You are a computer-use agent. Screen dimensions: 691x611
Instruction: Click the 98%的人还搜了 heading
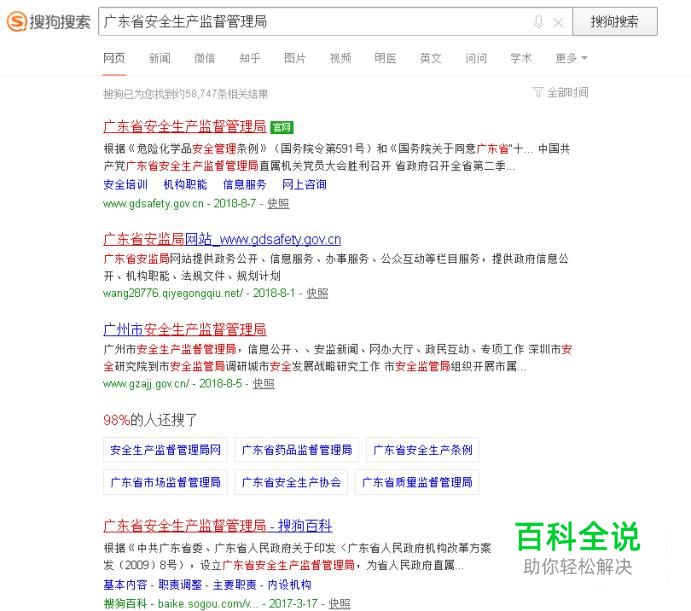coord(150,420)
